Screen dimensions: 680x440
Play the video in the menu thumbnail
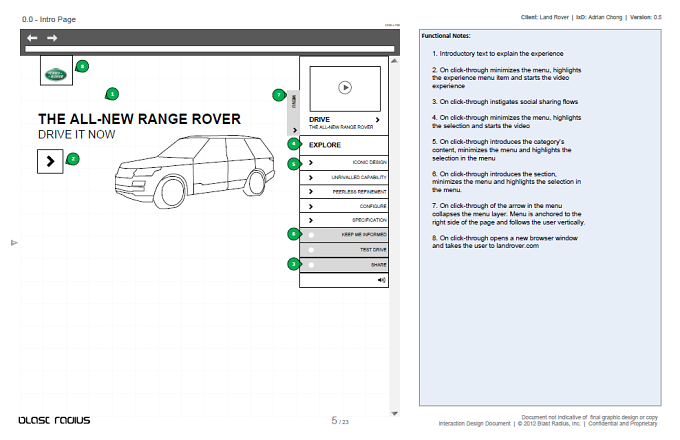345,88
